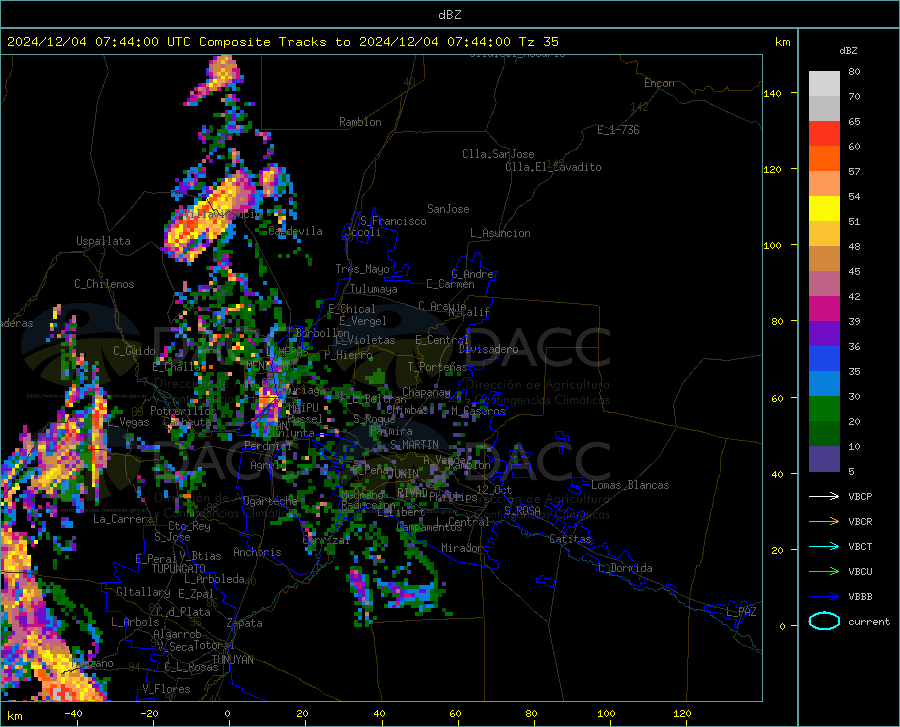Click the S_Francisco place label
Image resolution: width=900 pixels, height=727 pixels.
[x=393, y=221]
